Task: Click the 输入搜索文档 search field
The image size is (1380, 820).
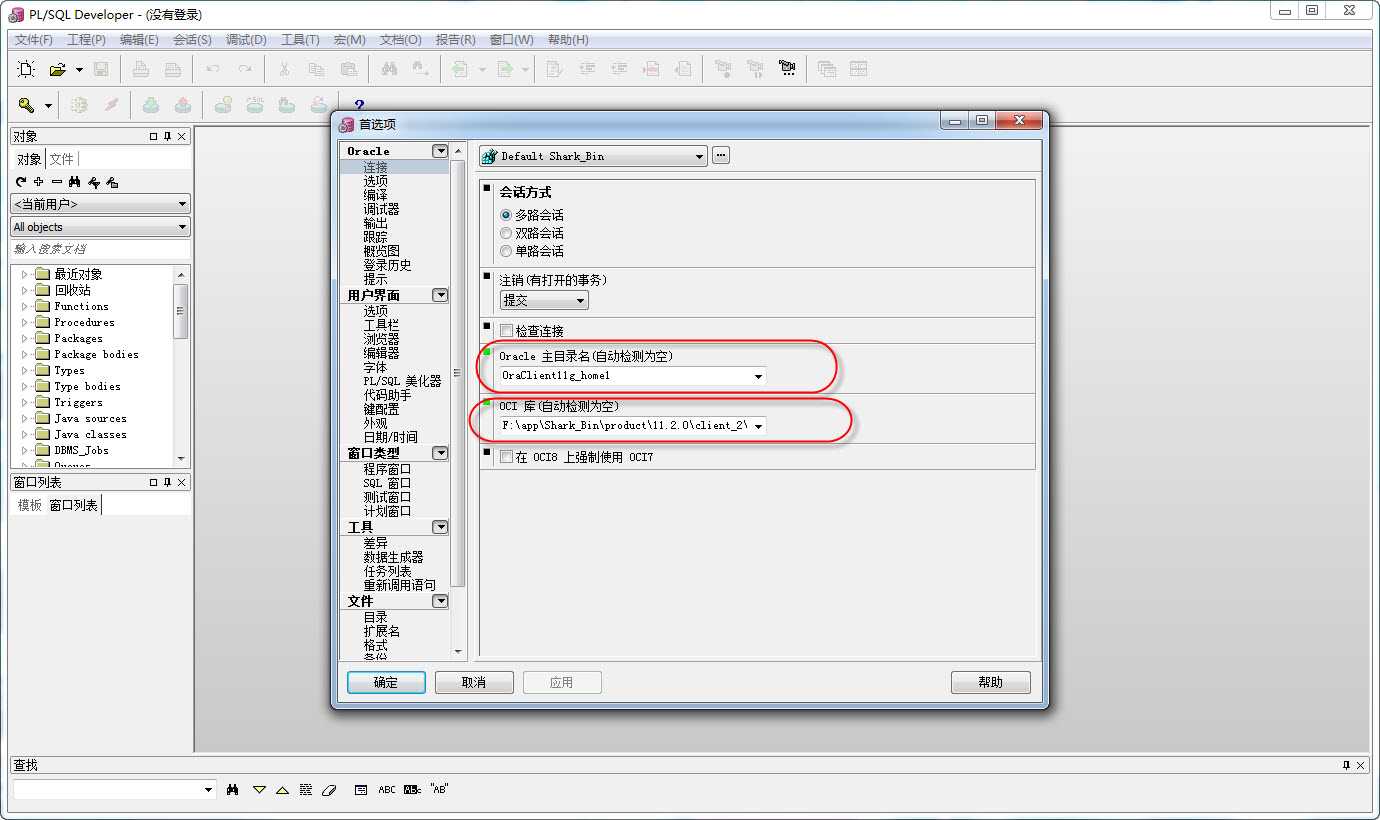Action: [x=100, y=249]
